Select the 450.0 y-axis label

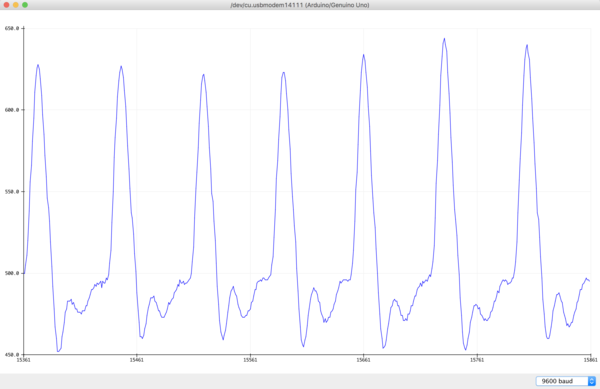[x=12, y=355]
